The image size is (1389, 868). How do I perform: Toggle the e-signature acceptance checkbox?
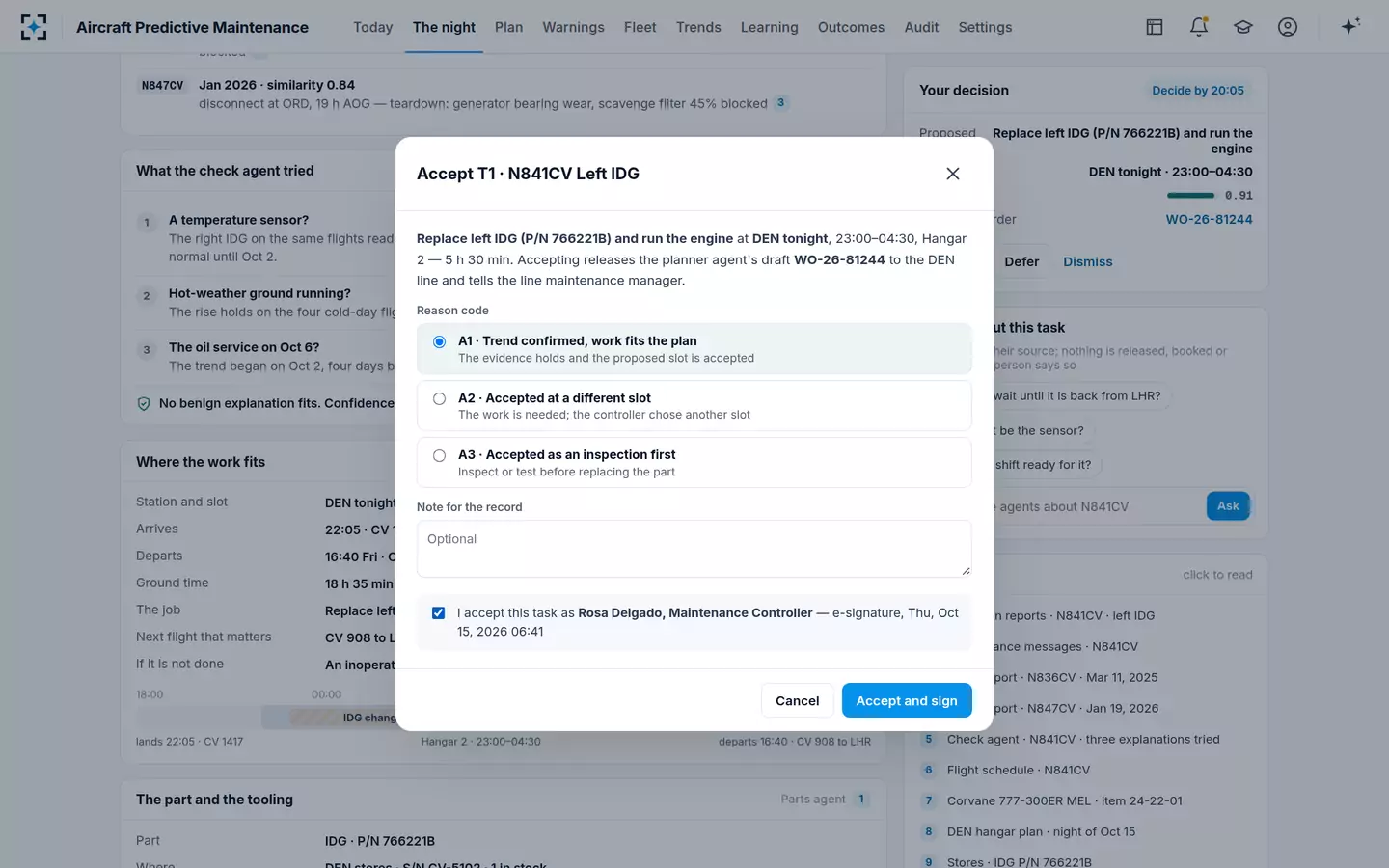point(439,613)
